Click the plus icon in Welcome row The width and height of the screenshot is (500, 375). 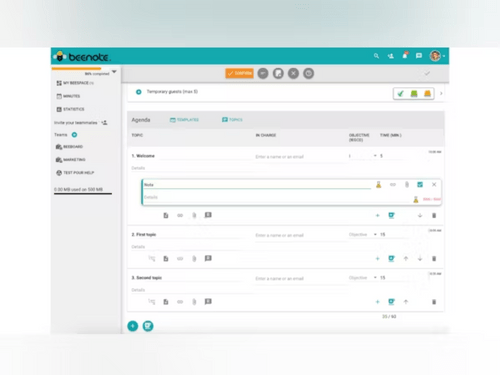coord(378,215)
